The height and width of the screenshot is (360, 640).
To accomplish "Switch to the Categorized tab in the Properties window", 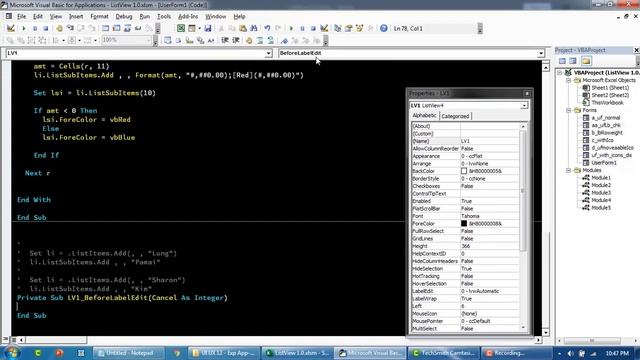I will tap(455, 116).
